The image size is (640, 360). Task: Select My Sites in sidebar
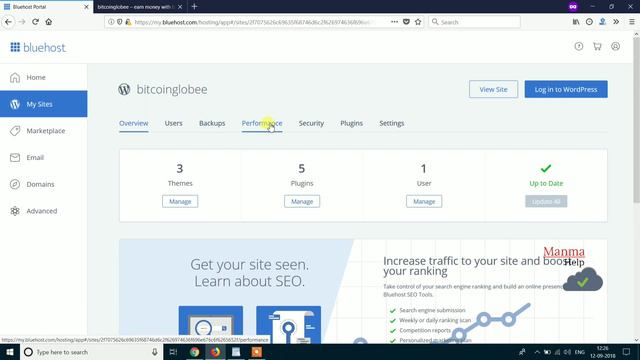coord(44,104)
